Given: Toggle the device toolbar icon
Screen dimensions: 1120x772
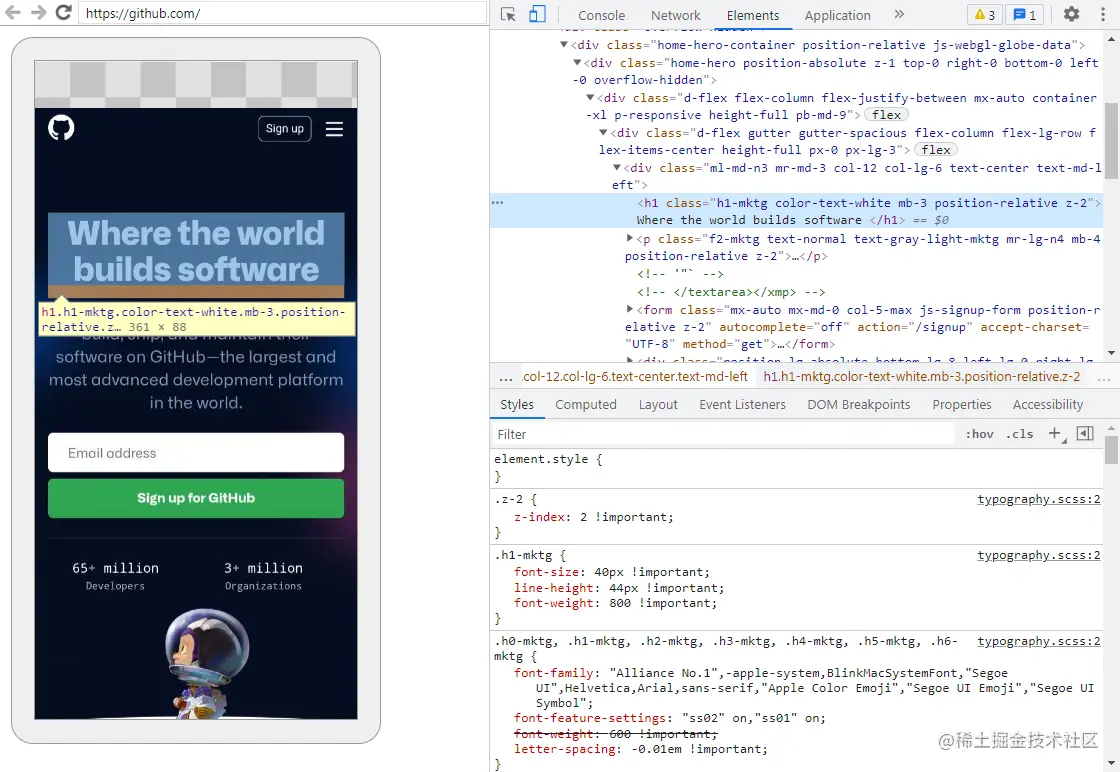Looking at the screenshot, I should [x=537, y=14].
